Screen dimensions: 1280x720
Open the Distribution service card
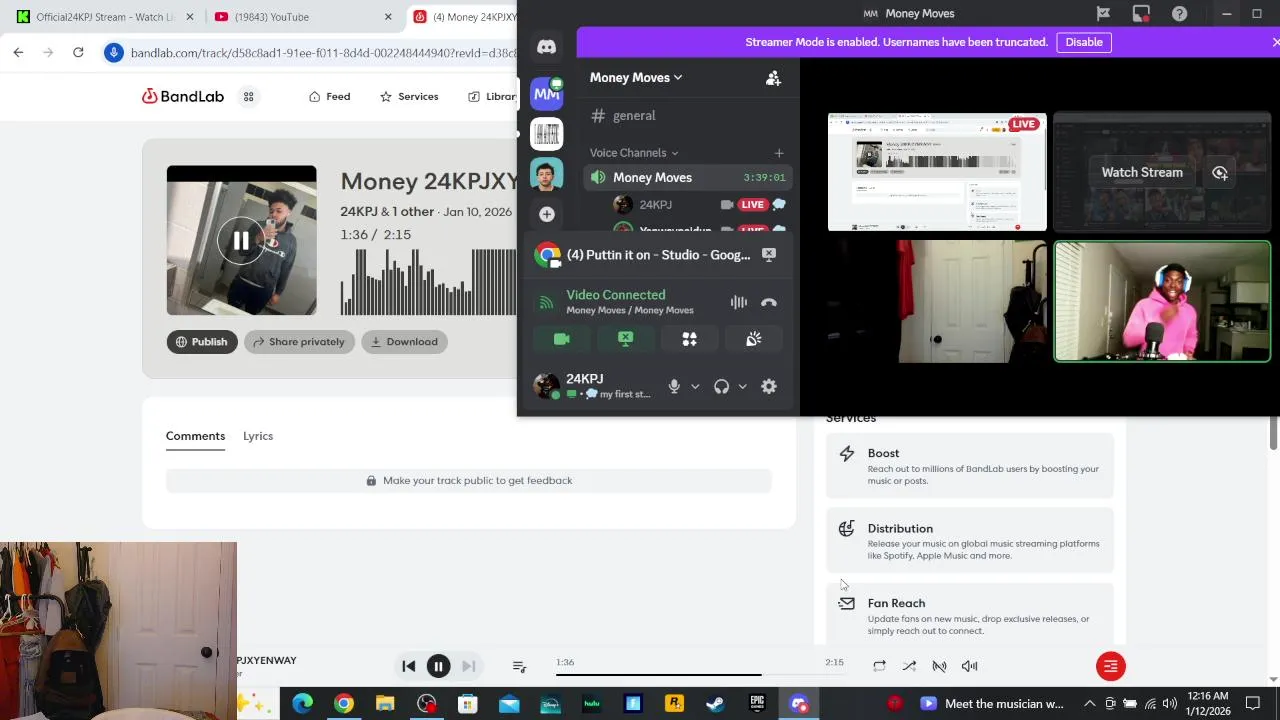coord(969,541)
